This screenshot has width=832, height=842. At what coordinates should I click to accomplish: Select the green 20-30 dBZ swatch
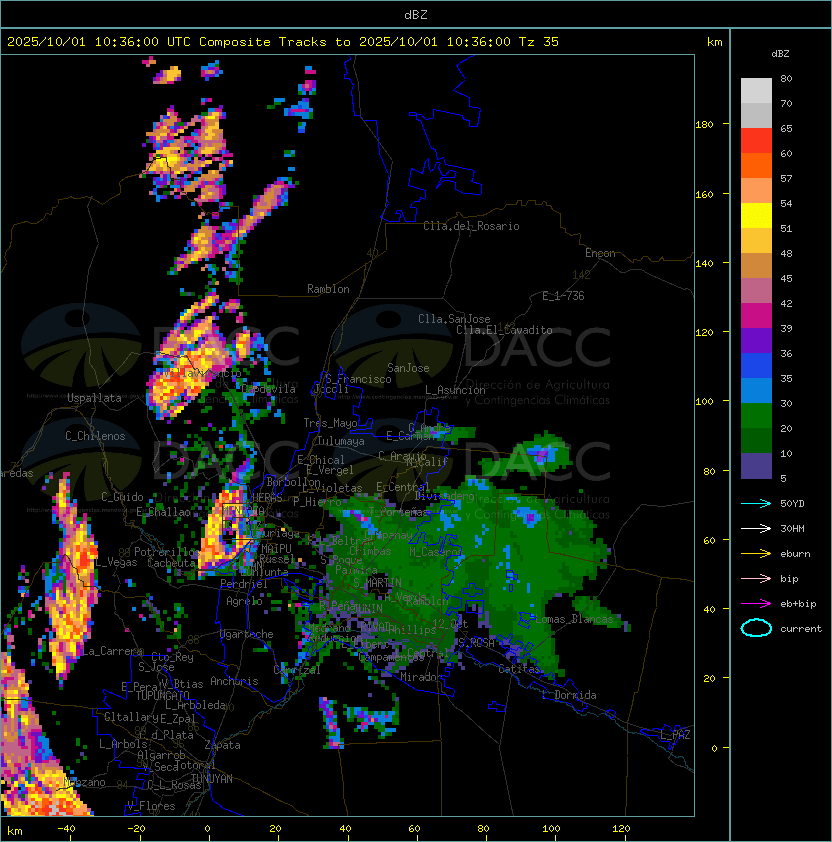coord(756,416)
